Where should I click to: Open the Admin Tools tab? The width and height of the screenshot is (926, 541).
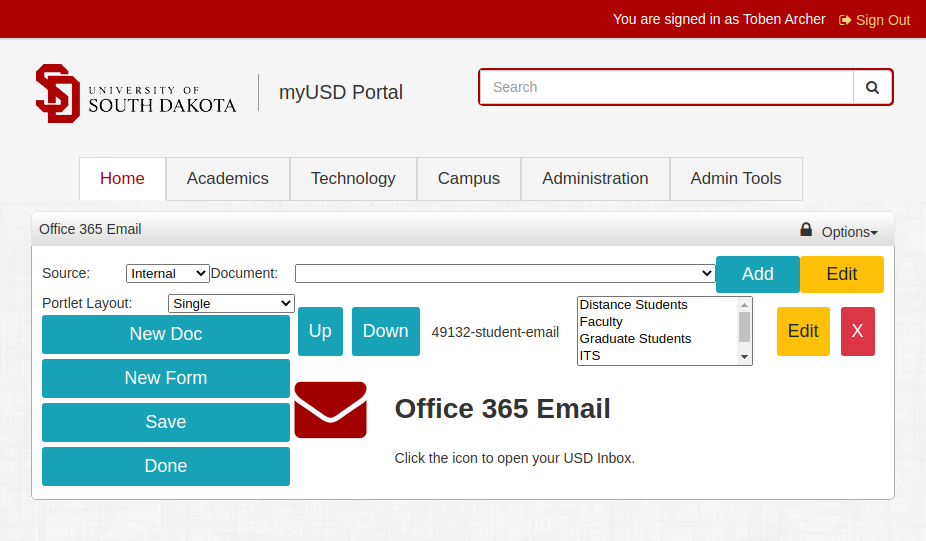coord(736,179)
